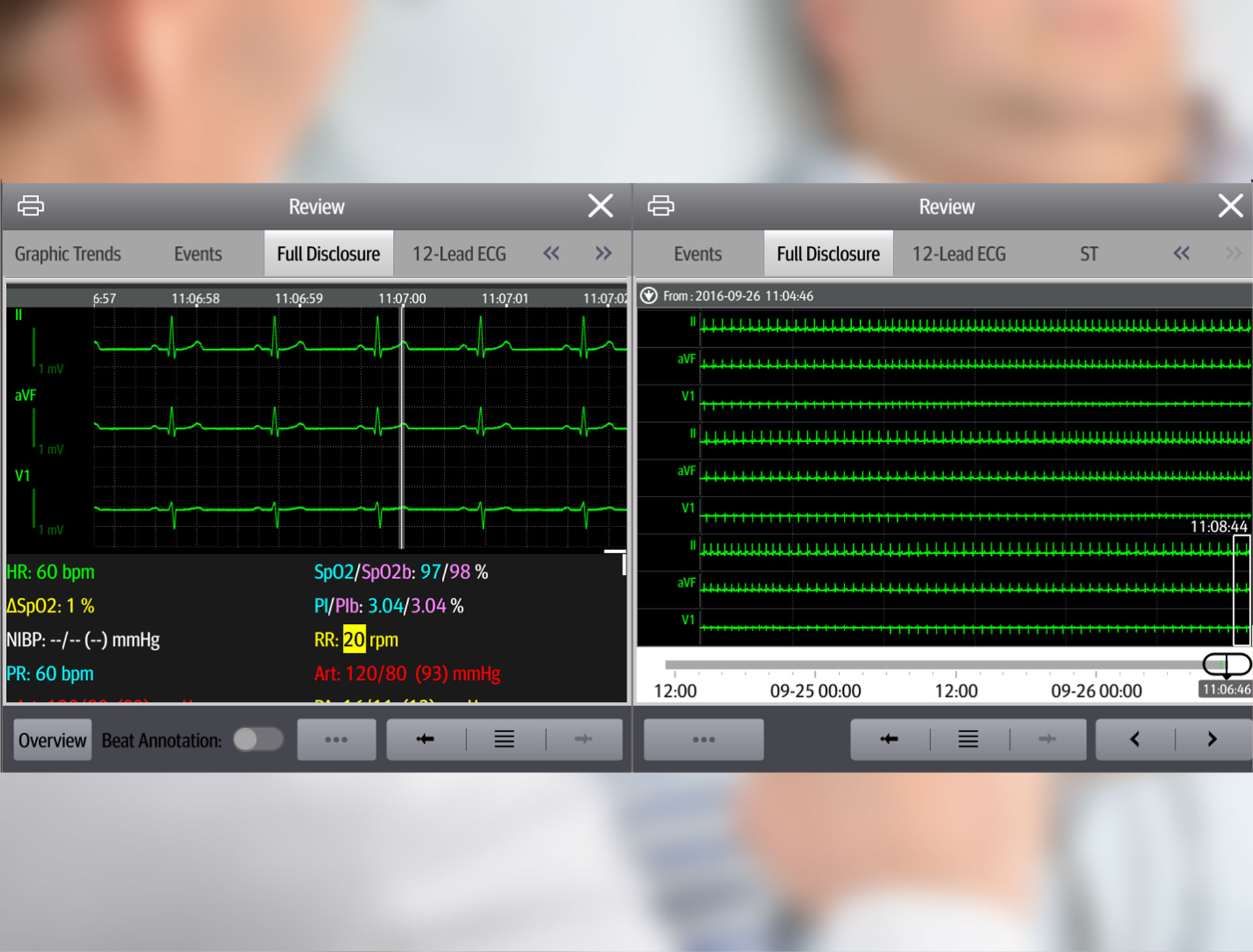The width and height of the screenshot is (1253, 952).
Task: Switch to Graphic Trends tab
Action: click(68, 254)
